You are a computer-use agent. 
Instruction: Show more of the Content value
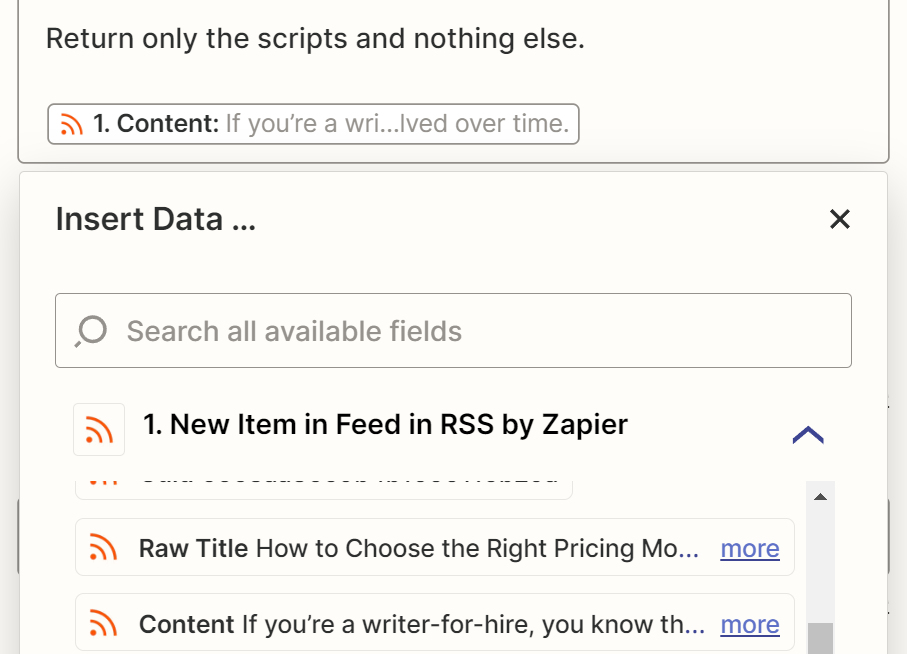[749, 624]
